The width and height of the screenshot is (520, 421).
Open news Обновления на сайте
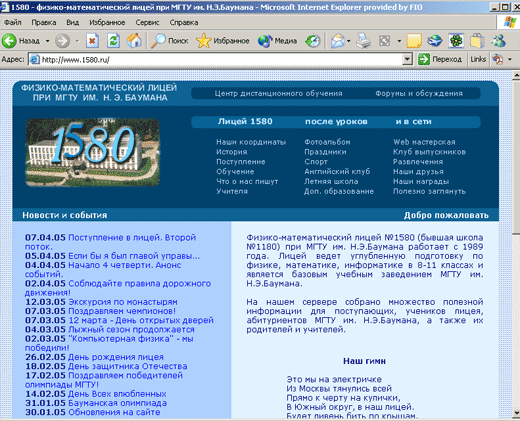(x=114, y=412)
